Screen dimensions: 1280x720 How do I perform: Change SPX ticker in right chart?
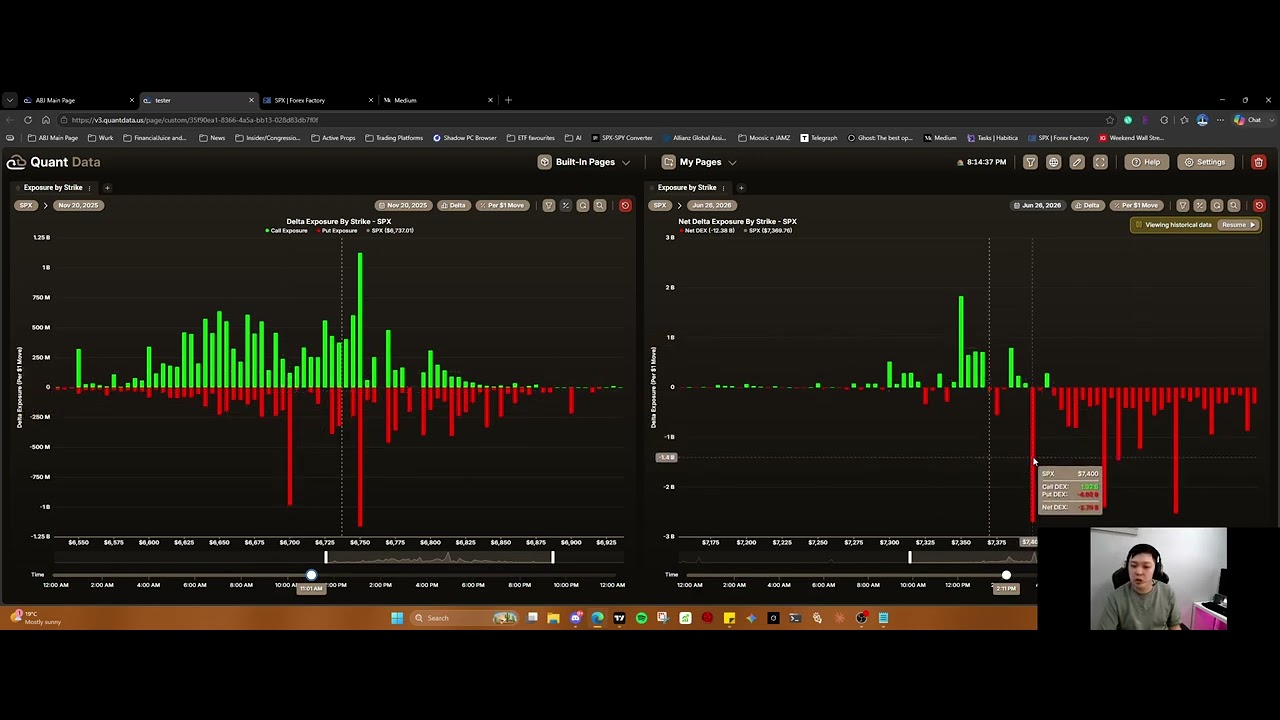click(x=660, y=205)
